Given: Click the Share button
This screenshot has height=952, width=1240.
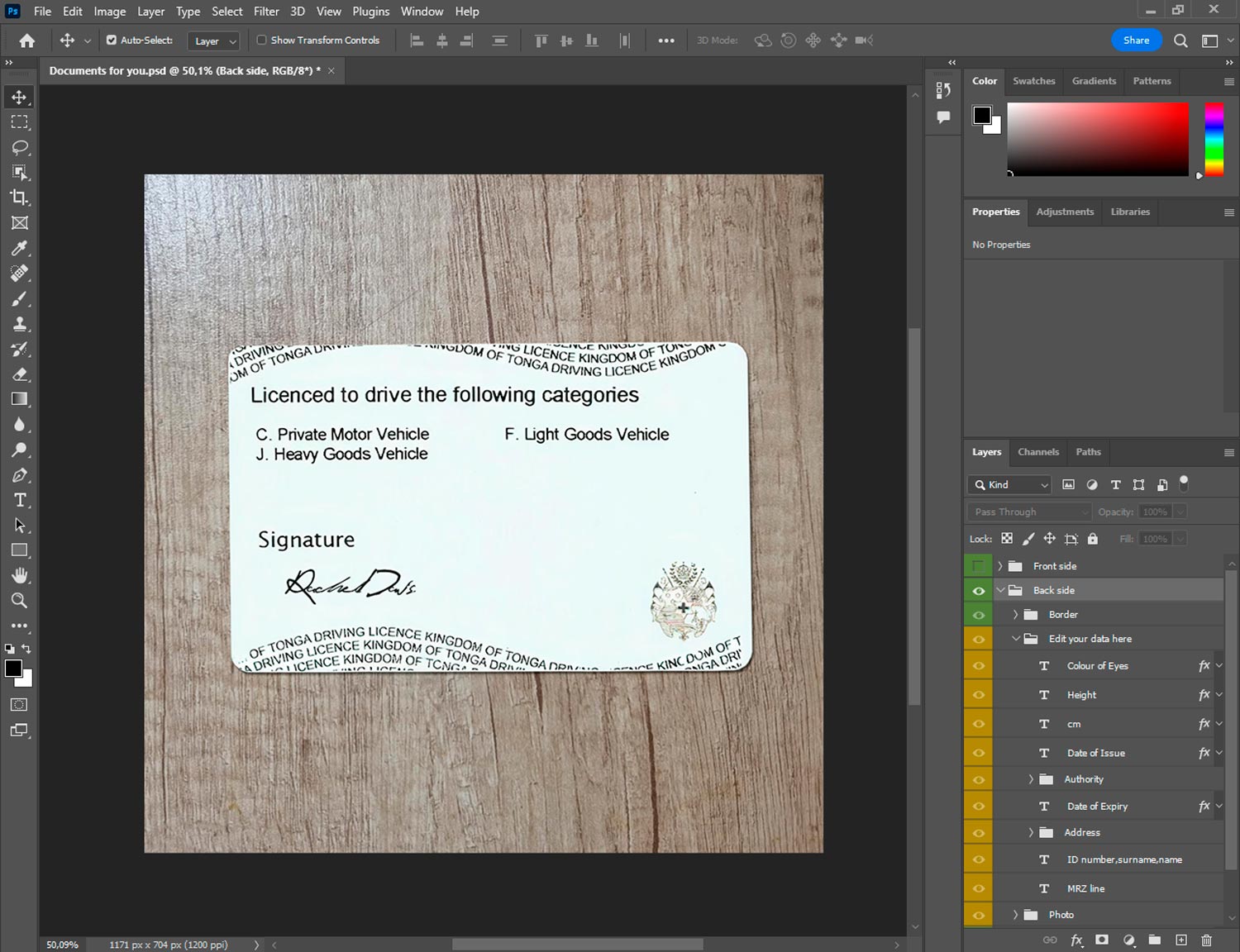Looking at the screenshot, I should pos(1136,40).
